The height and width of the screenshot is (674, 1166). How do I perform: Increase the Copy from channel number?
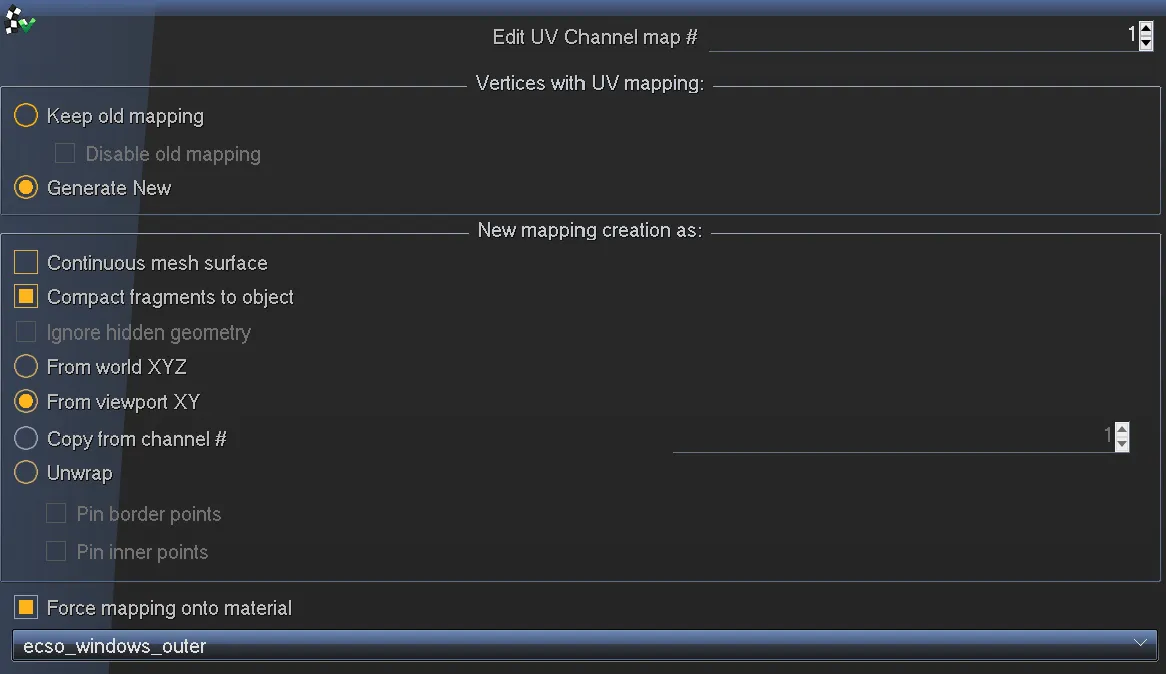tap(1122, 430)
